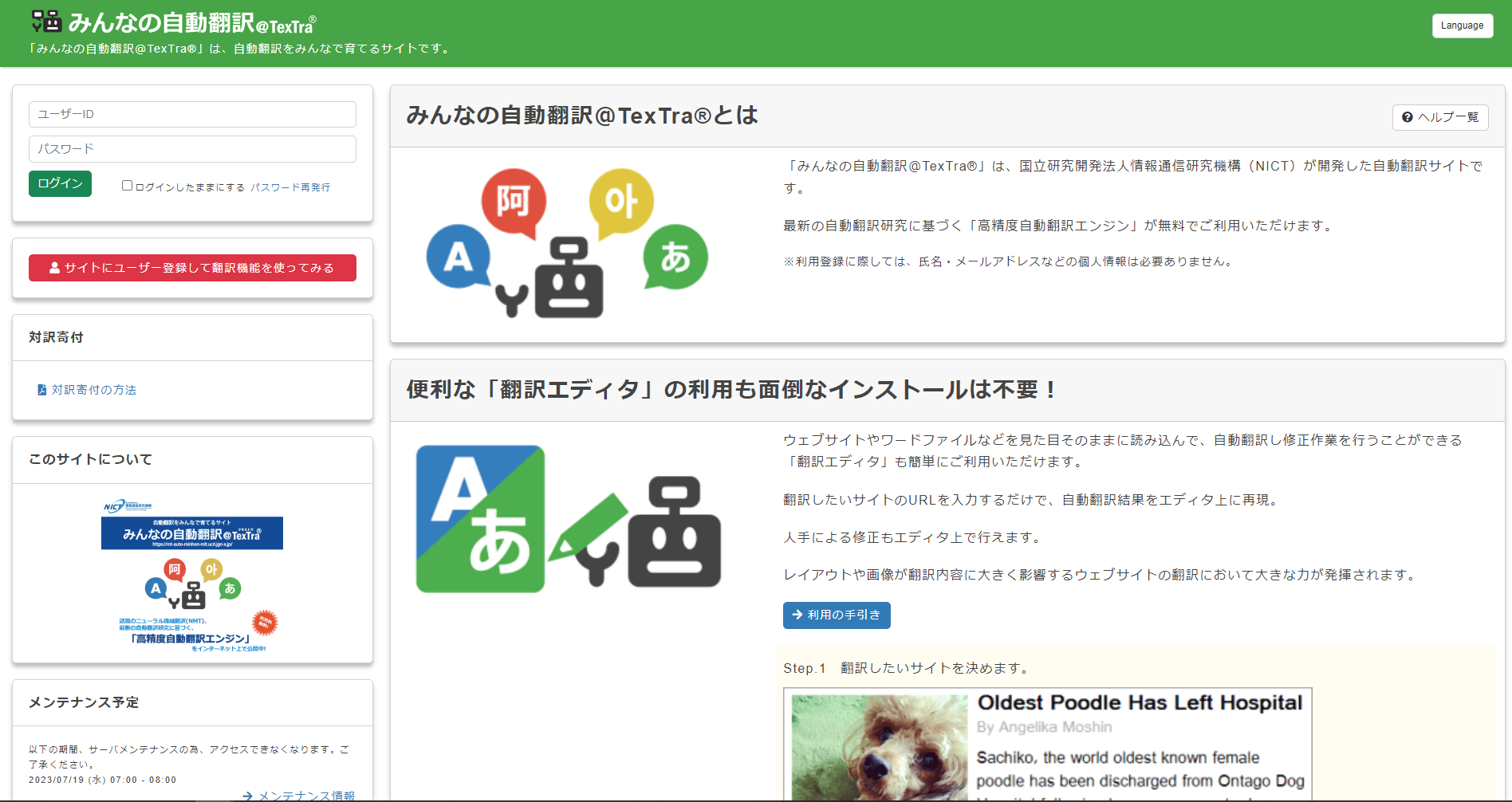1512x802 pixels.
Task: Click the green あ speech bubble icon
Action: pyautogui.click(x=675, y=258)
